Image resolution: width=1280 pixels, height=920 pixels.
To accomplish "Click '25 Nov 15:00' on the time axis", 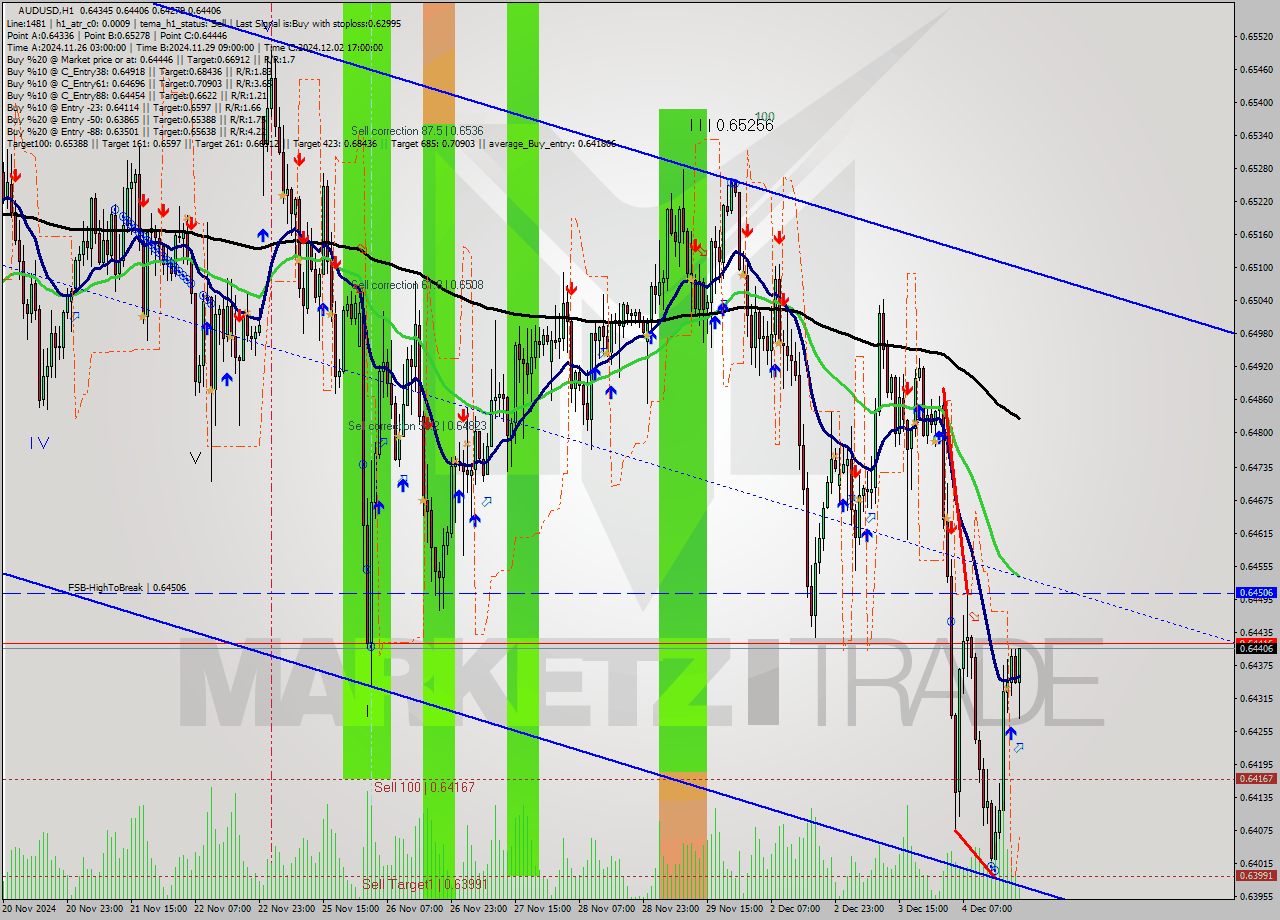I will (351, 909).
